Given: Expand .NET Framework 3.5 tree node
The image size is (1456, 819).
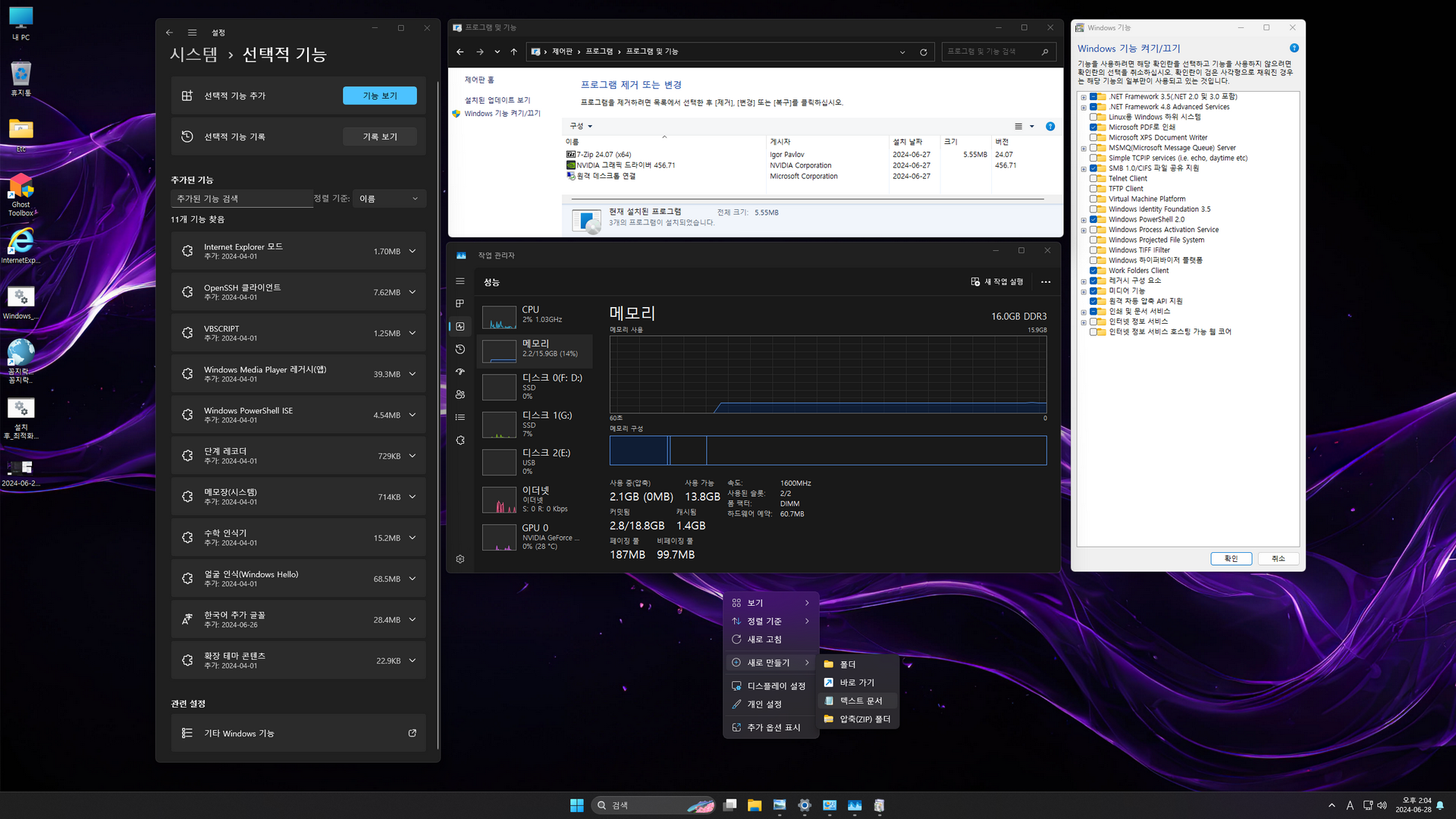Looking at the screenshot, I should point(1084,97).
